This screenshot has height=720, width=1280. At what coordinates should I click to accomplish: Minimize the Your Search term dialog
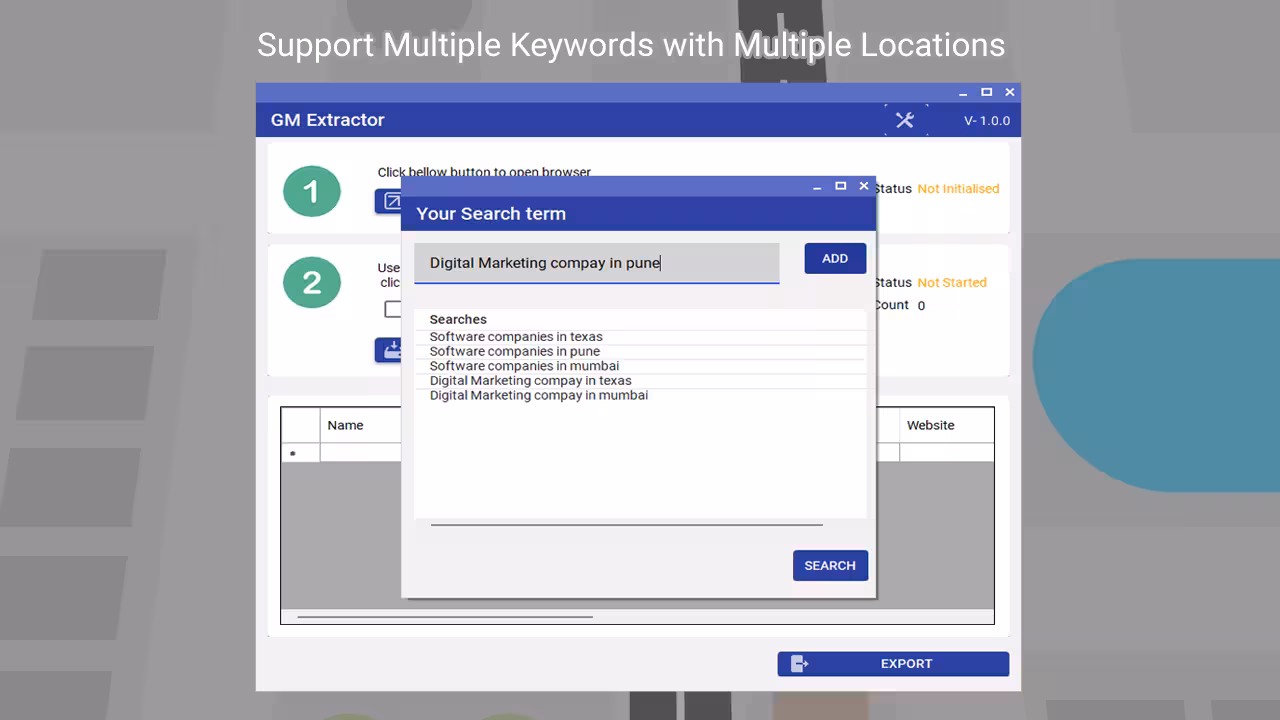[x=817, y=186]
